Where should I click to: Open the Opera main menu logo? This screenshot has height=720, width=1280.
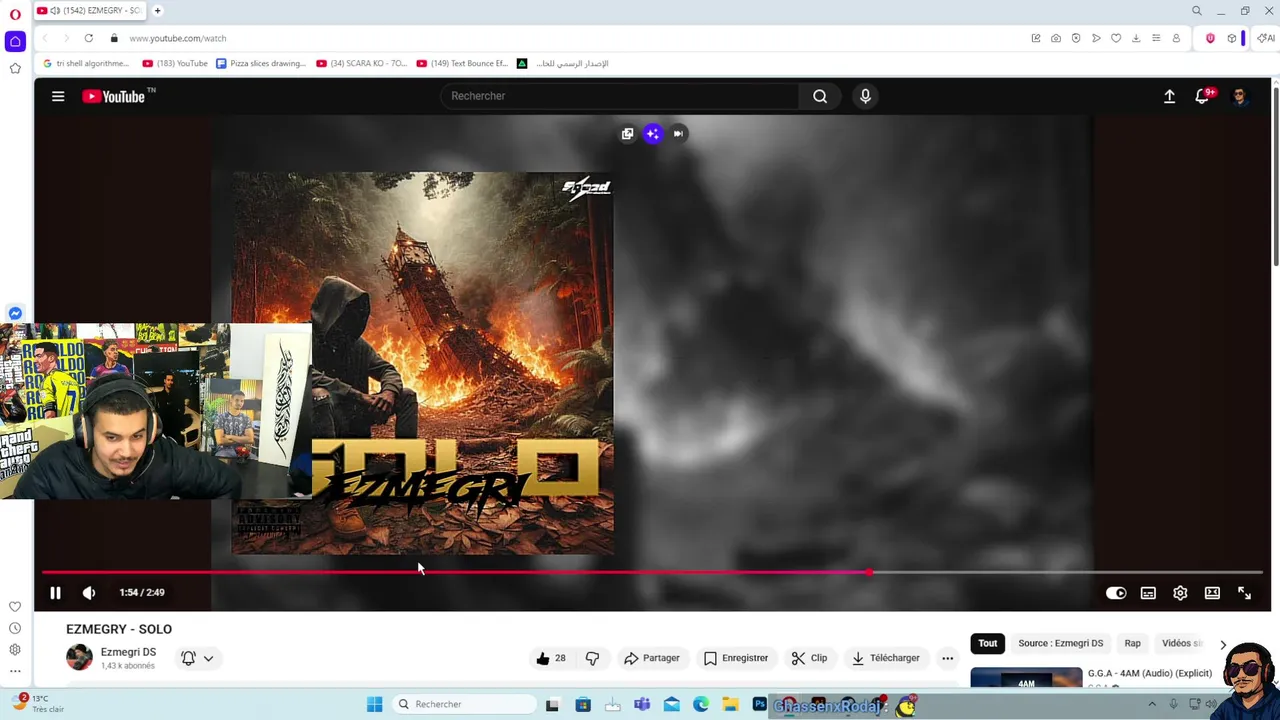pyautogui.click(x=15, y=14)
